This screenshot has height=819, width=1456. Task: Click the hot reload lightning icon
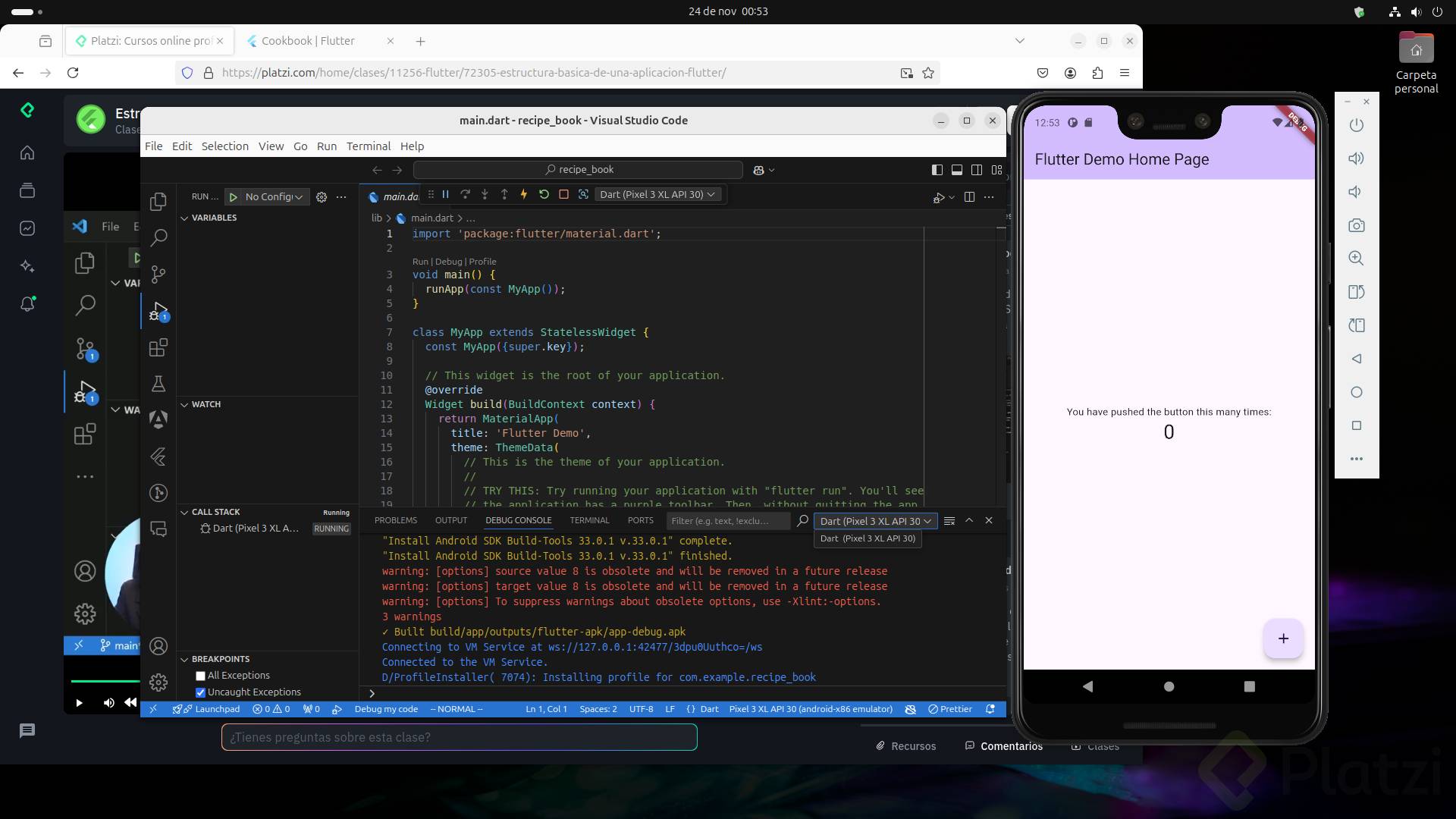524,194
